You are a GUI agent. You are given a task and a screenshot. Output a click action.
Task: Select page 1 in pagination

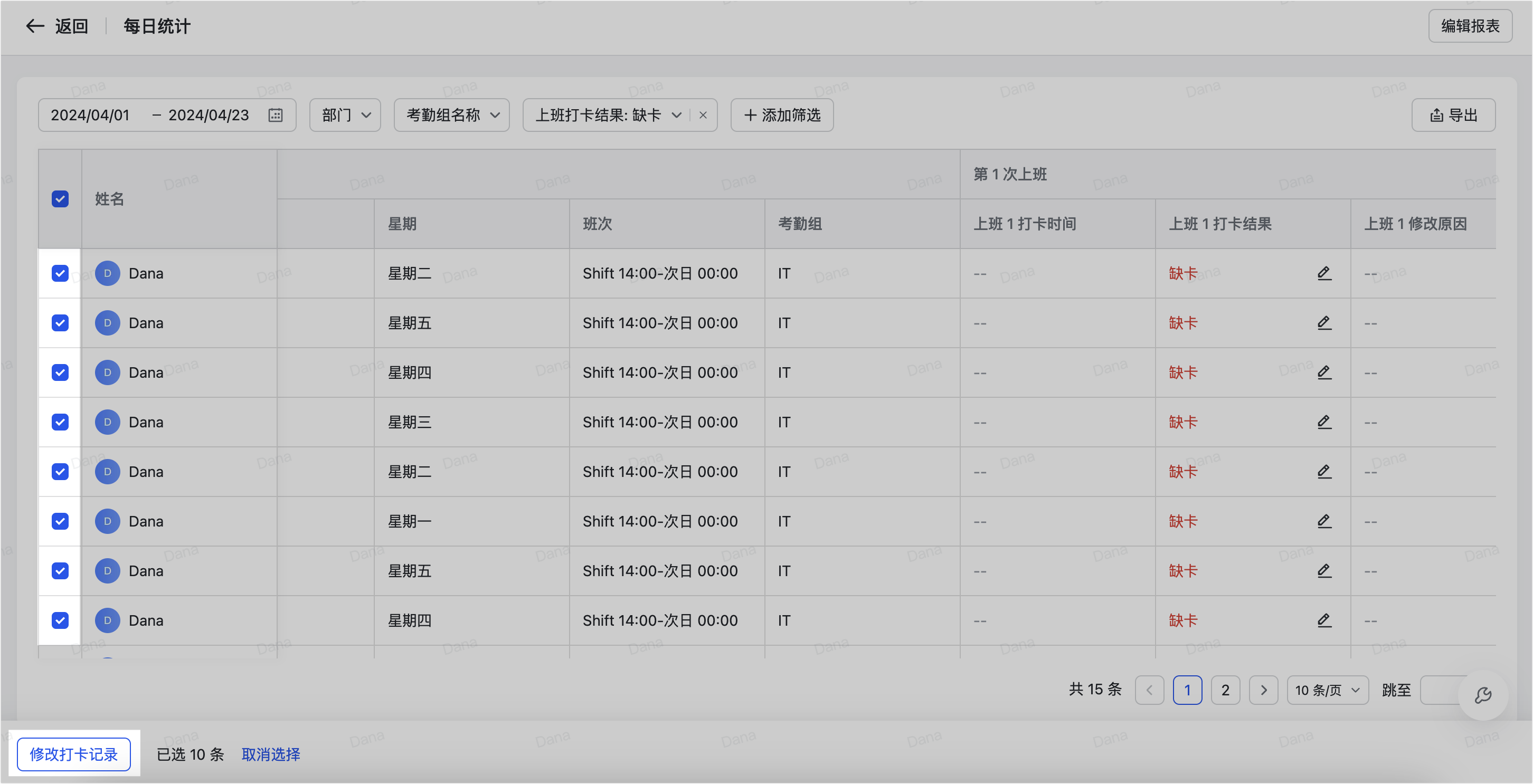pyautogui.click(x=1187, y=690)
